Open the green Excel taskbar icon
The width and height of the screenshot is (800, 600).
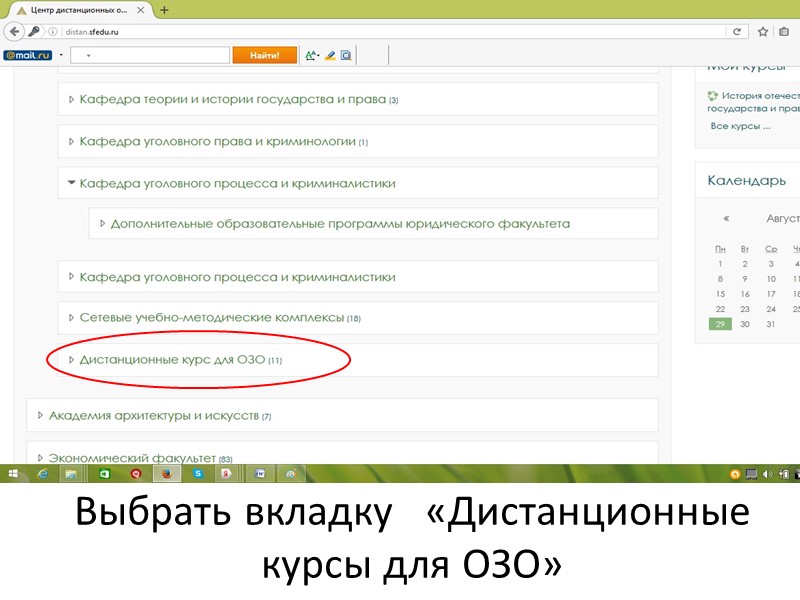(x=104, y=474)
